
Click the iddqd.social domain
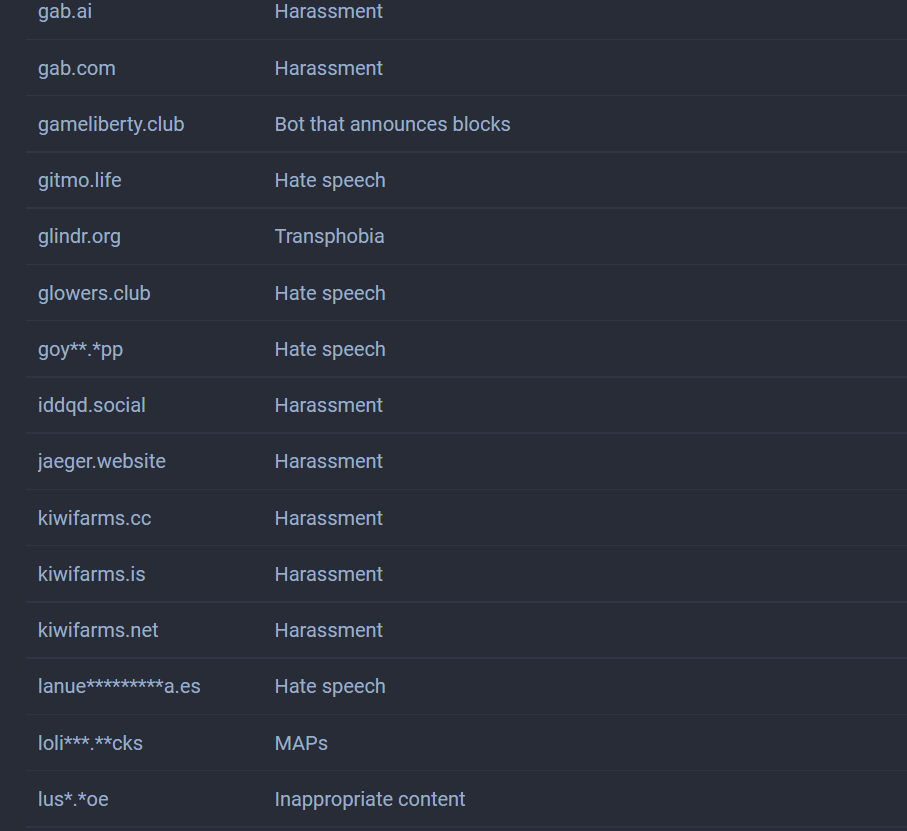92,405
